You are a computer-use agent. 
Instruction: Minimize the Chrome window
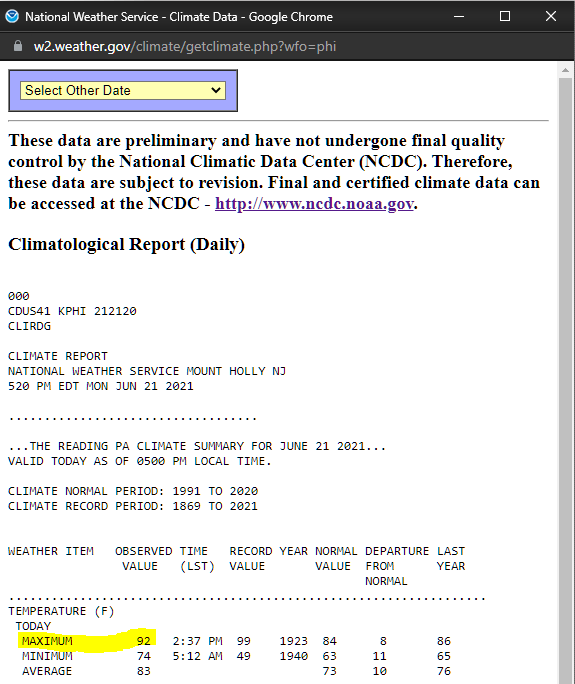click(459, 17)
